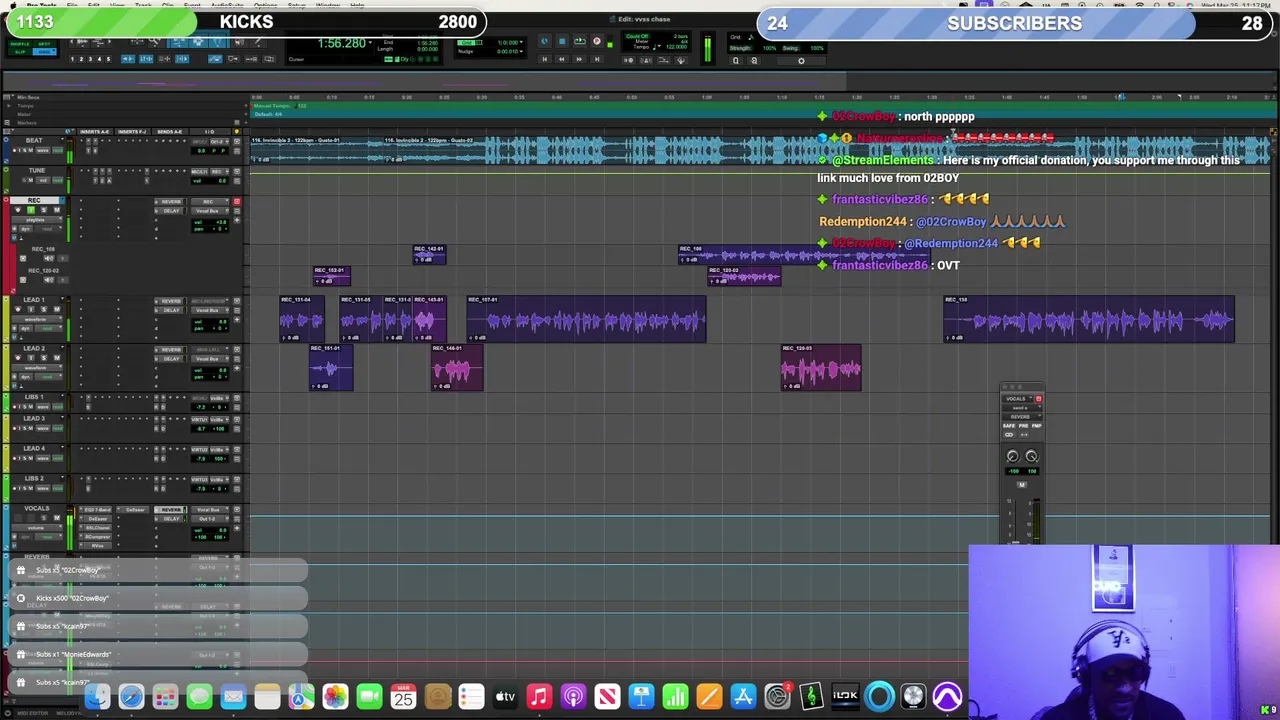Screen dimensions: 1280x720
Task: Click the Rewind transport button
Action: click(561, 59)
